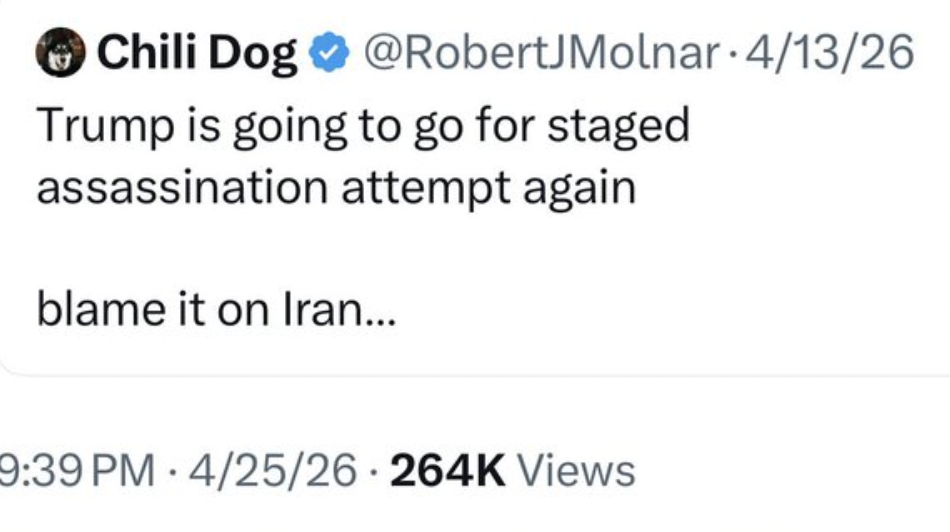Click the blank line between post paragraphs
950x532 pixels.
(300, 250)
